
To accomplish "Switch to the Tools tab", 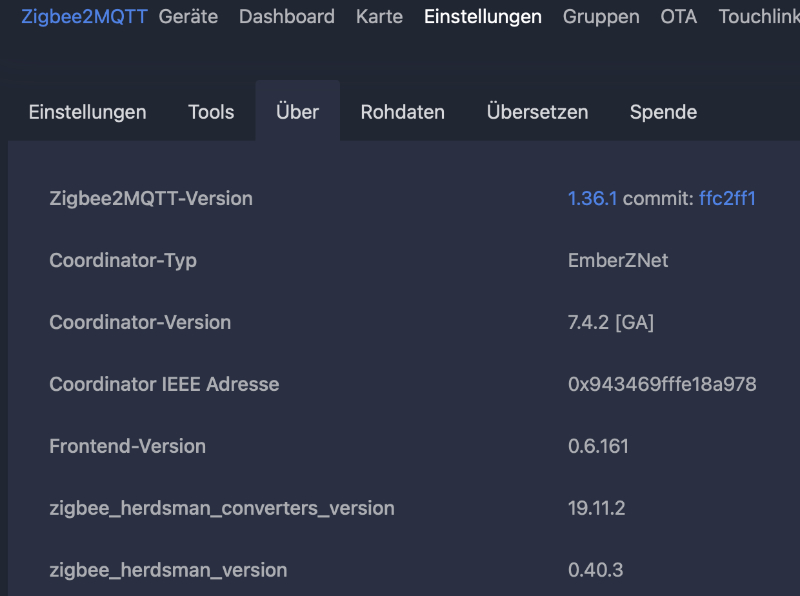I will click(x=211, y=112).
